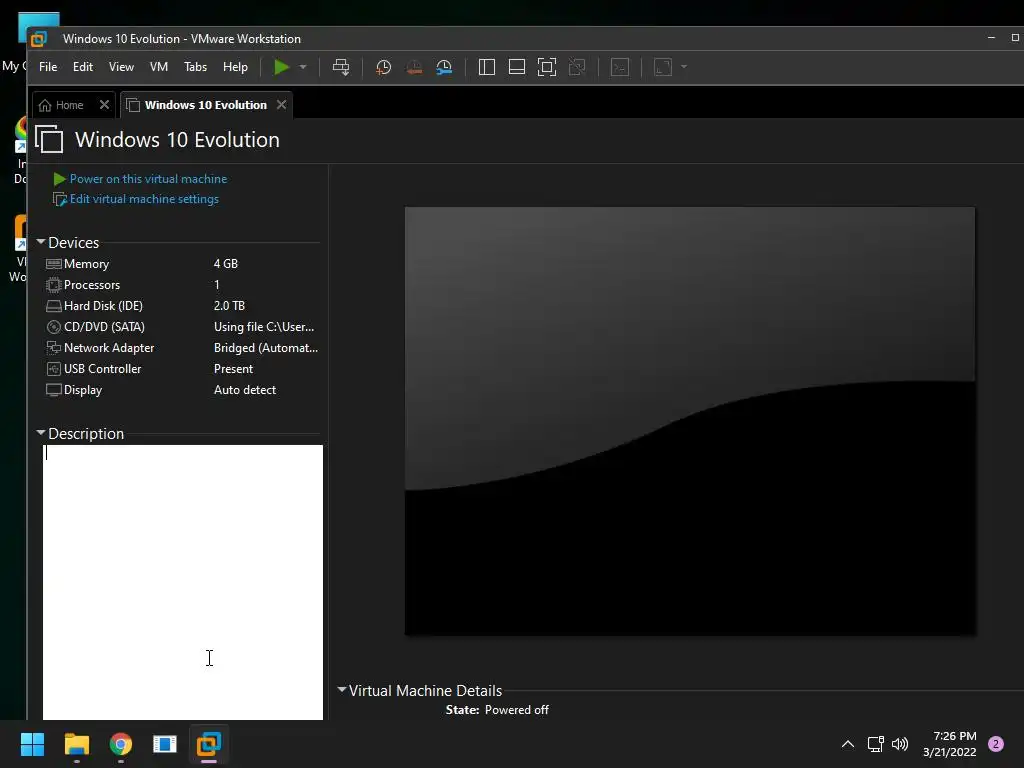Viewport: 1024px width, 768px height.
Task: Click the green Power On toolbar button
Action: (281, 67)
